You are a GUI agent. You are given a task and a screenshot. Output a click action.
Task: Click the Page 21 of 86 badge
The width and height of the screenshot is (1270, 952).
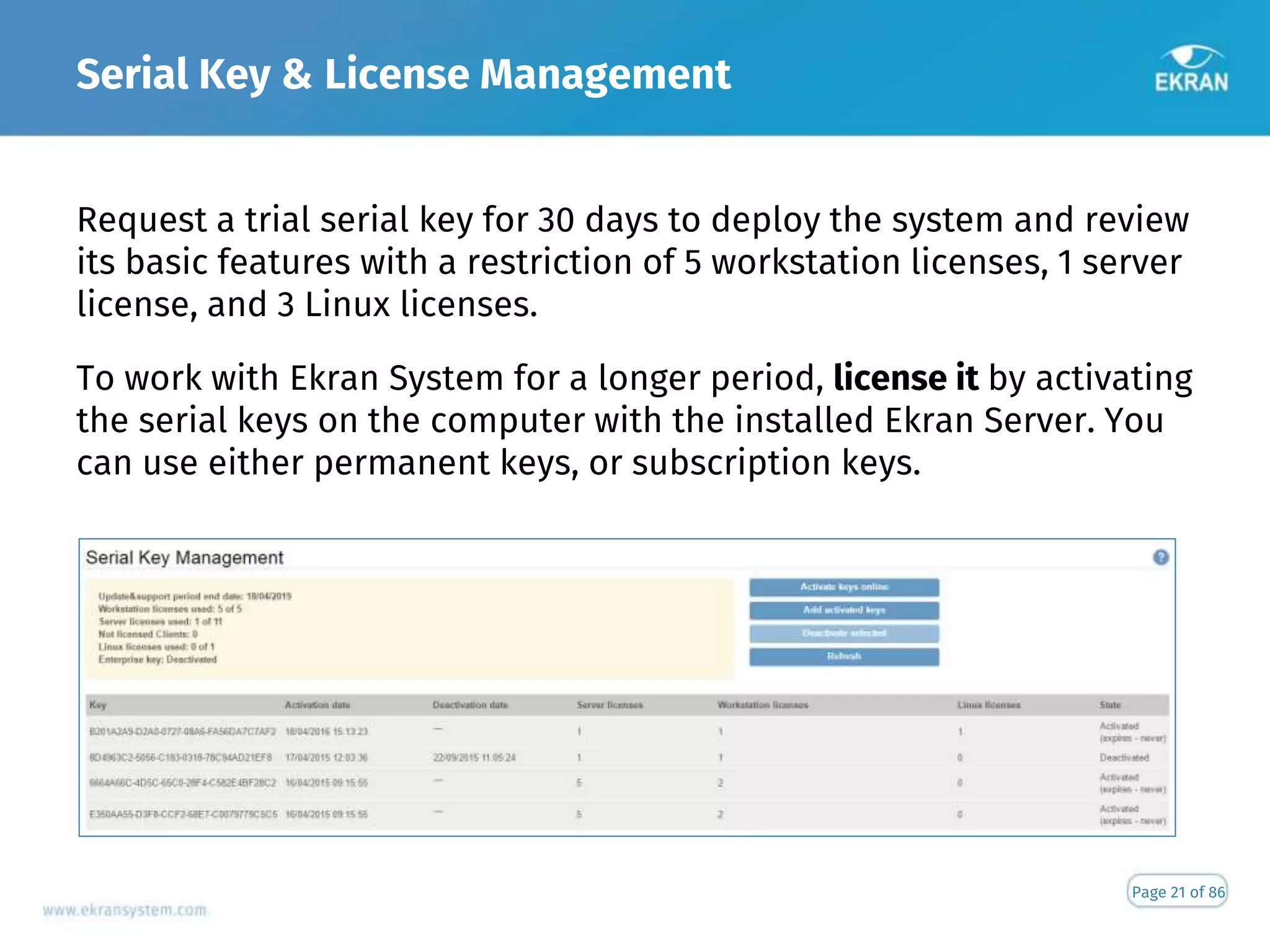(x=1177, y=891)
